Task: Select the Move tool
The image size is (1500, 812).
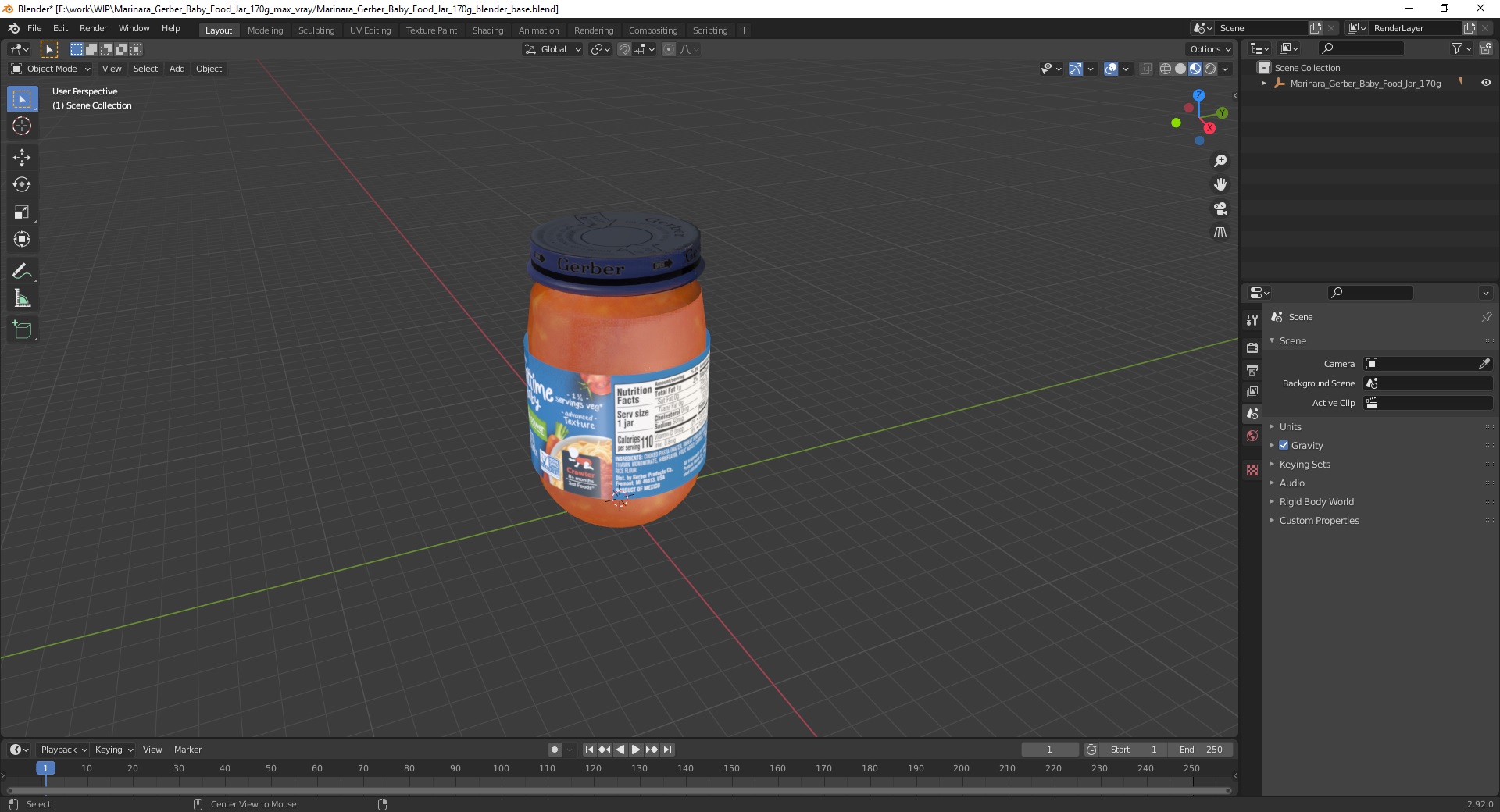Action: [22, 158]
